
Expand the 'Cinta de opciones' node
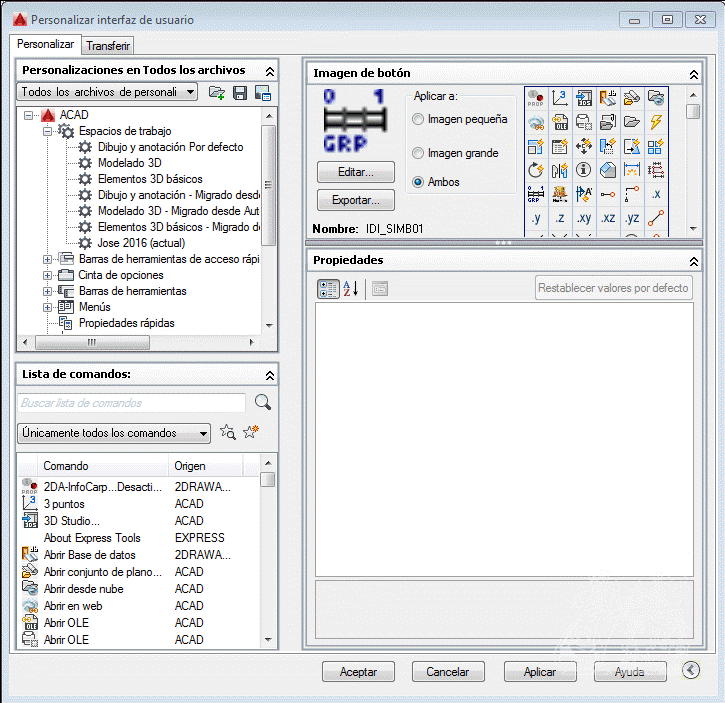click(47, 276)
